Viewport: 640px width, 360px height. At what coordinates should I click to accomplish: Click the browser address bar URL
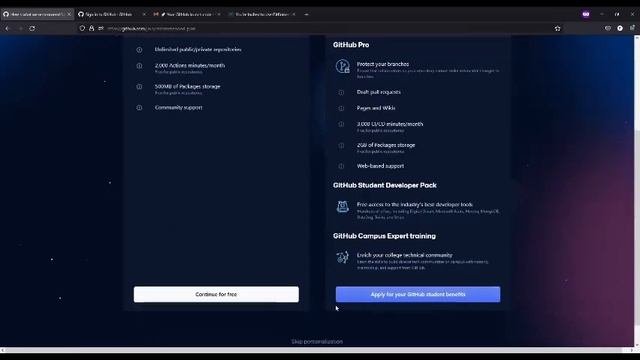(x=151, y=29)
